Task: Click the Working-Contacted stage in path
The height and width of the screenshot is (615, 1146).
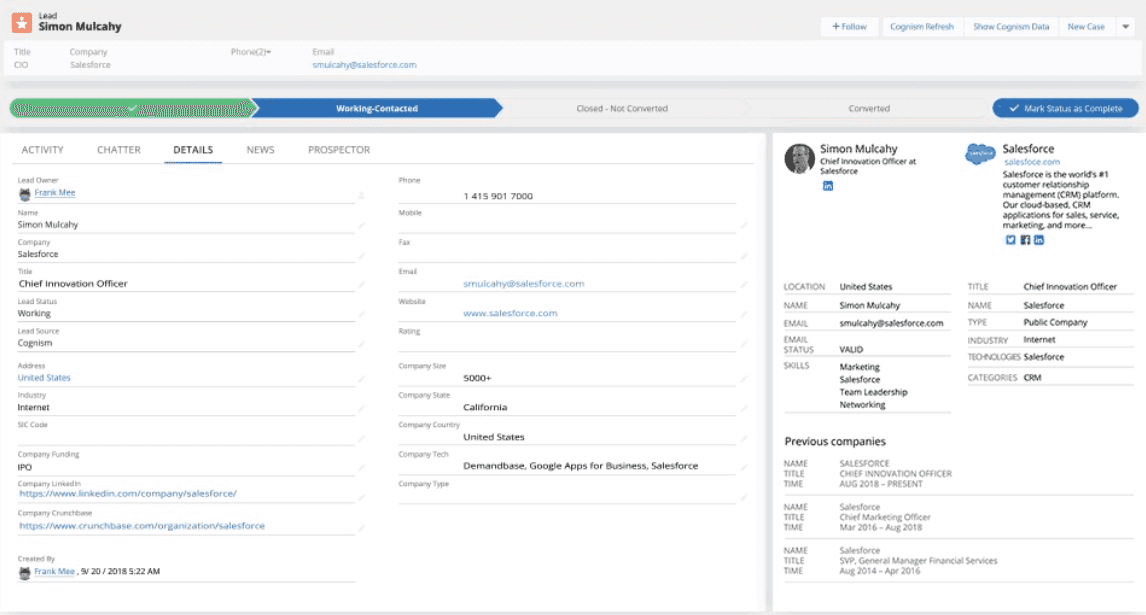Action: 377,108
